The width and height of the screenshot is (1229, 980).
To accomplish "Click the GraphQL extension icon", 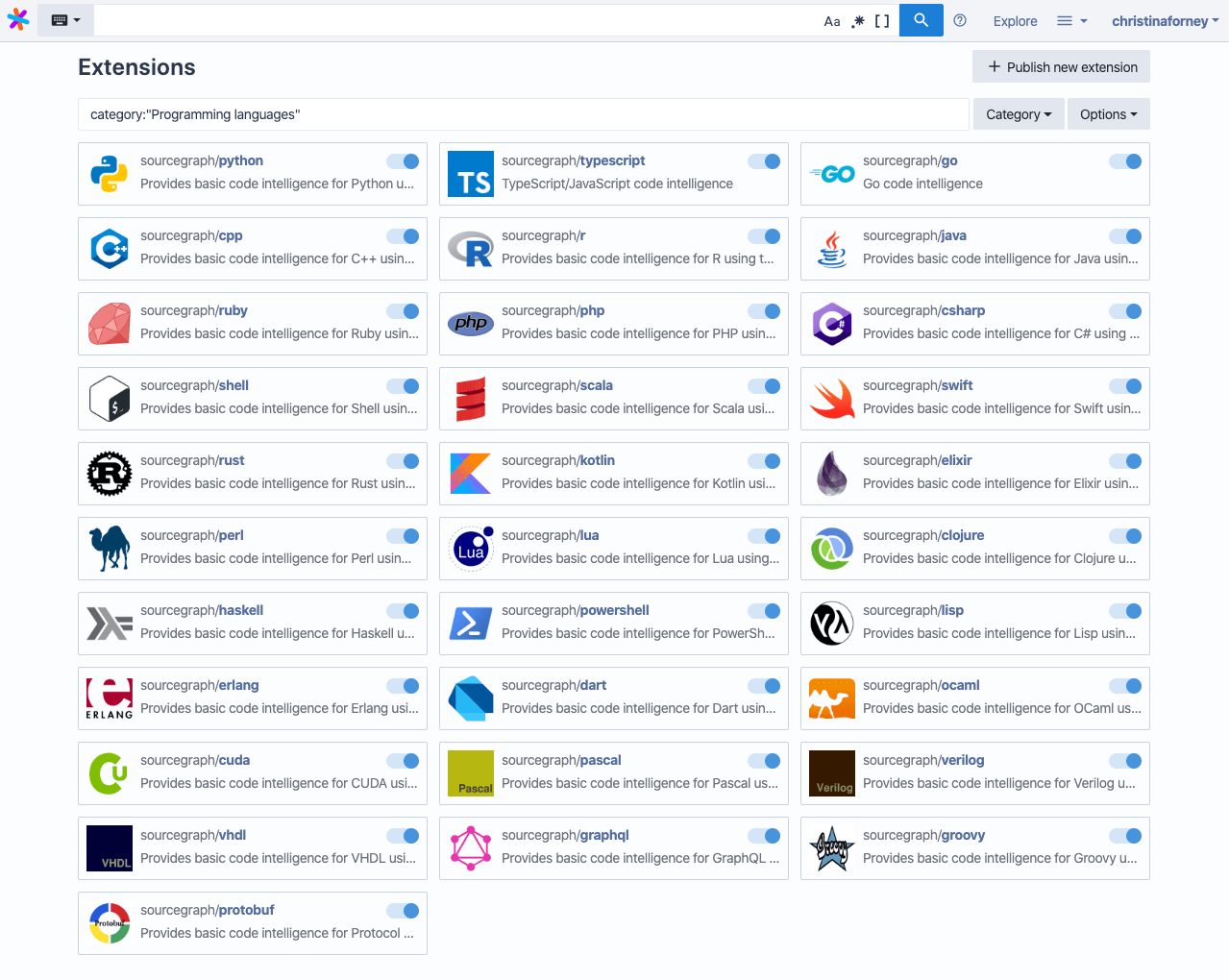I will [470, 848].
